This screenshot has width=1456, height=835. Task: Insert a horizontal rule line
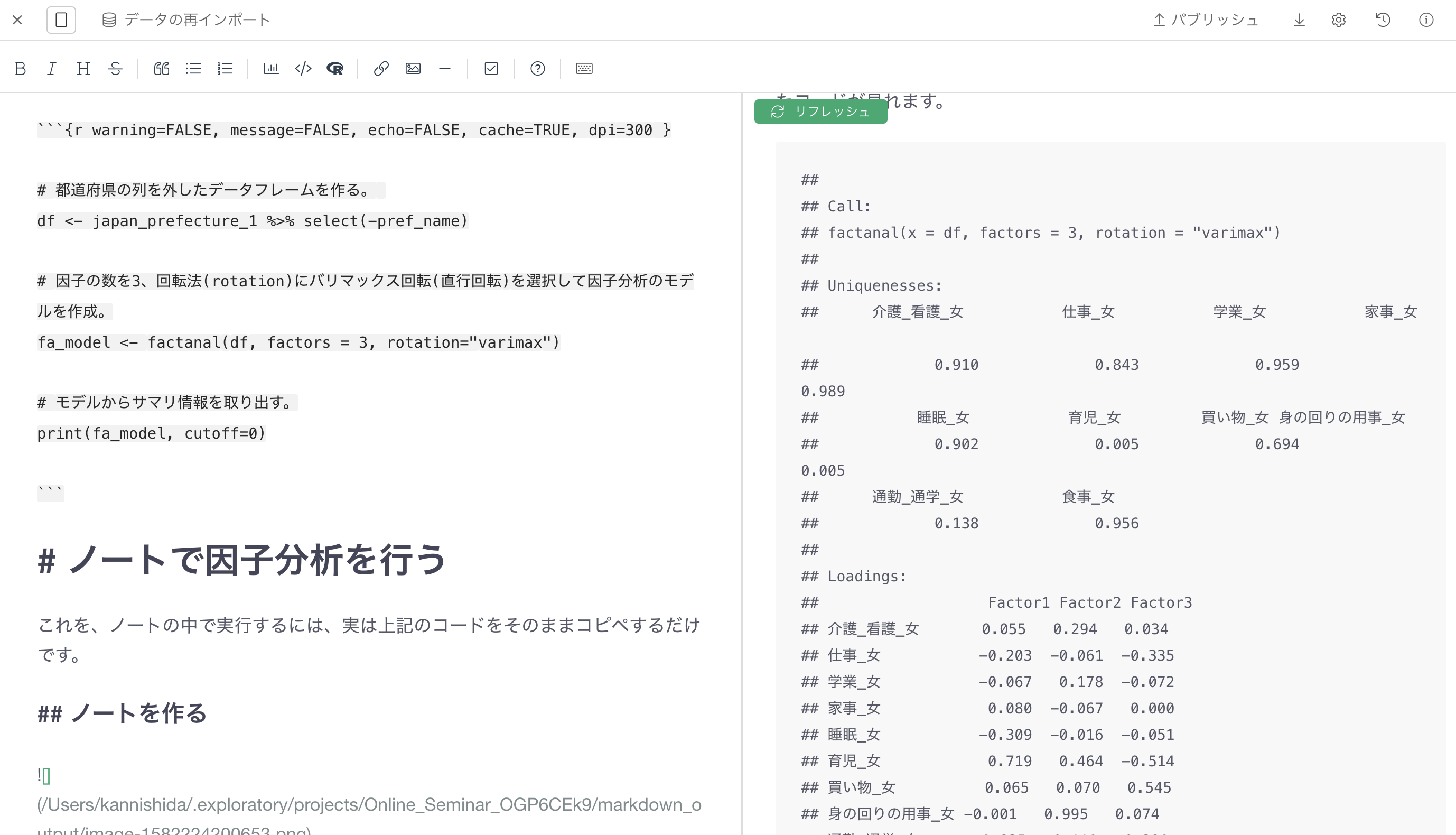pos(445,69)
